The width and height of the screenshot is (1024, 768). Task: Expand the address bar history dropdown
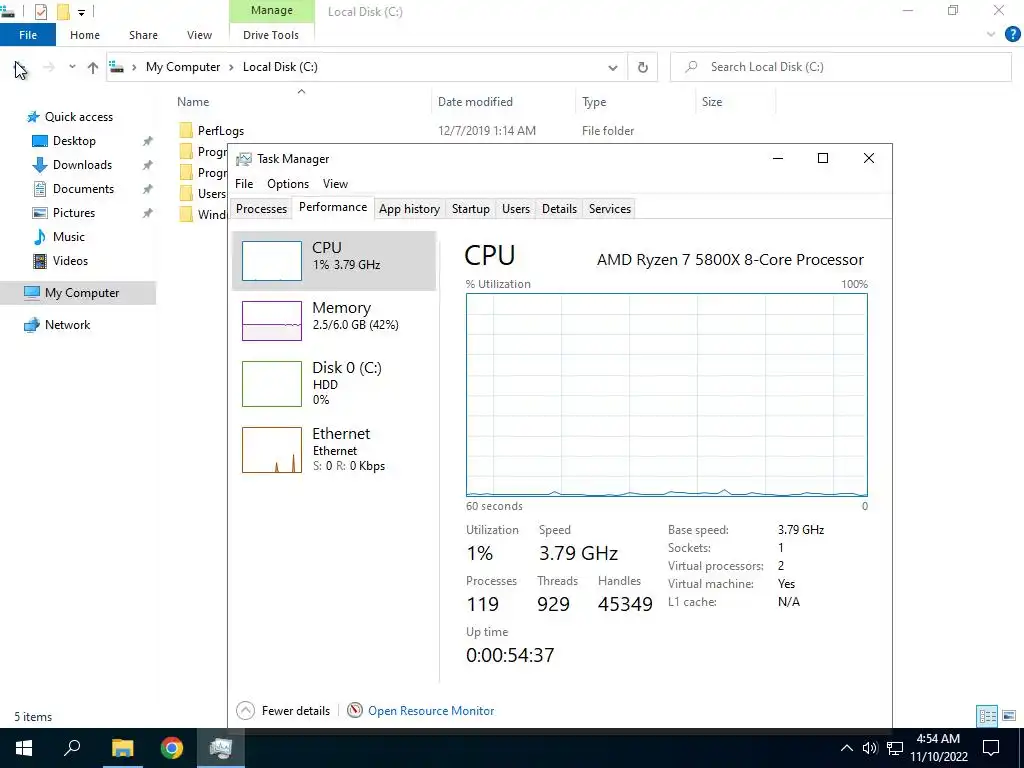tap(613, 67)
